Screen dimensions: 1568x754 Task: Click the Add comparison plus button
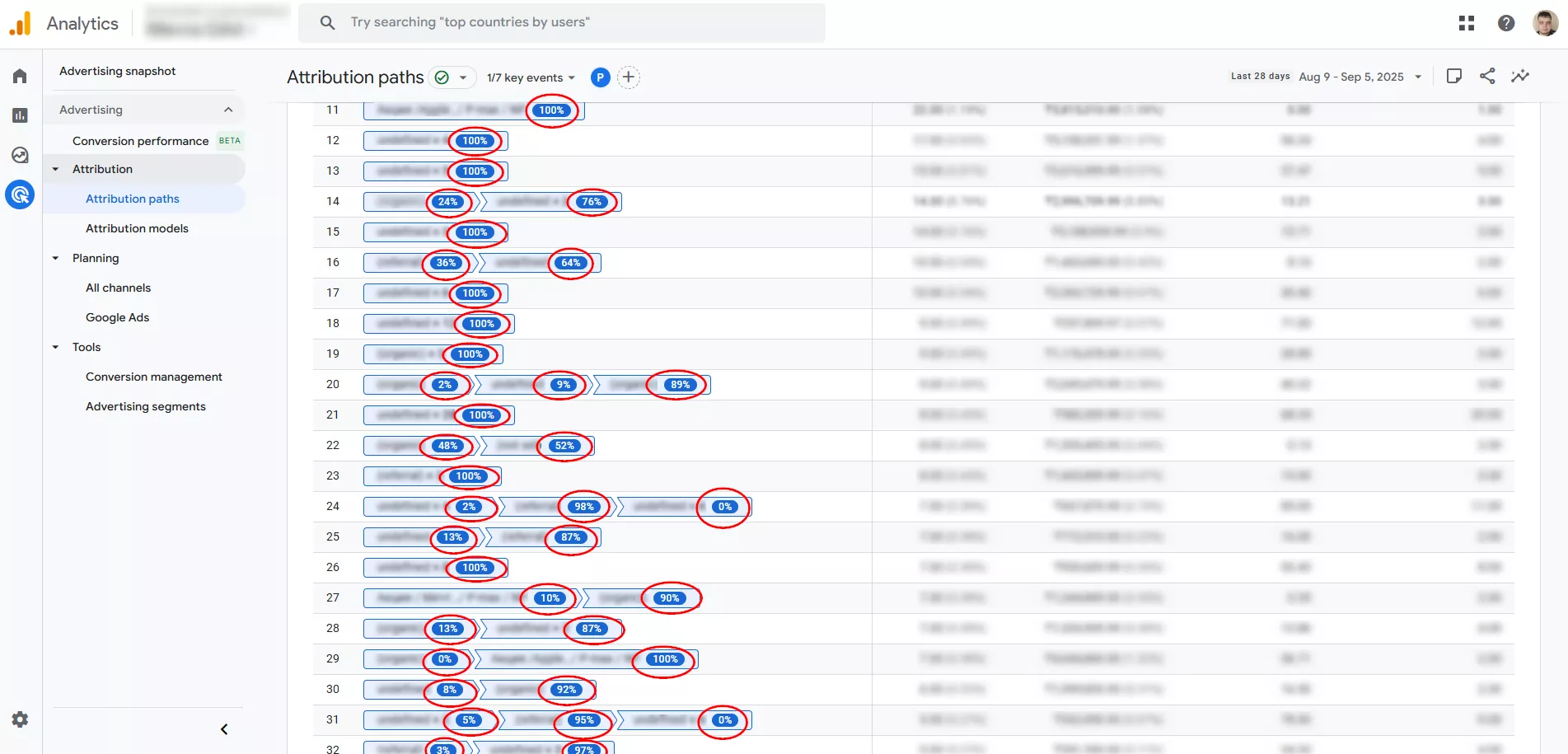point(628,77)
